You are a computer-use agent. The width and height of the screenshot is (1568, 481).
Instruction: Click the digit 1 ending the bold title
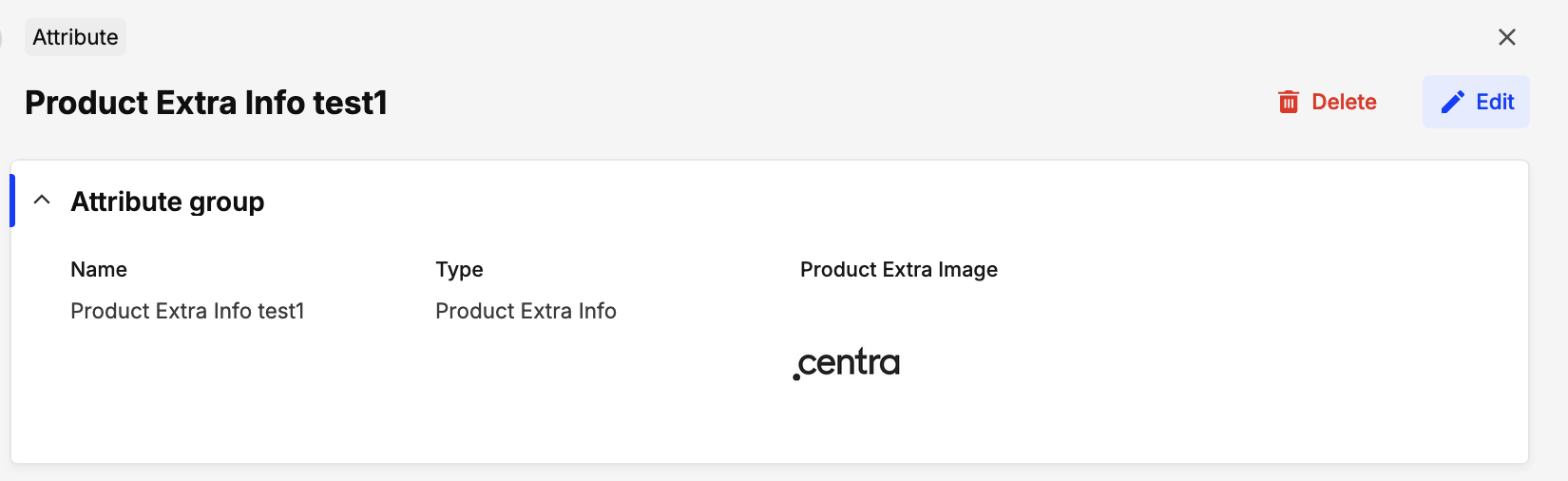click(380, 103)
